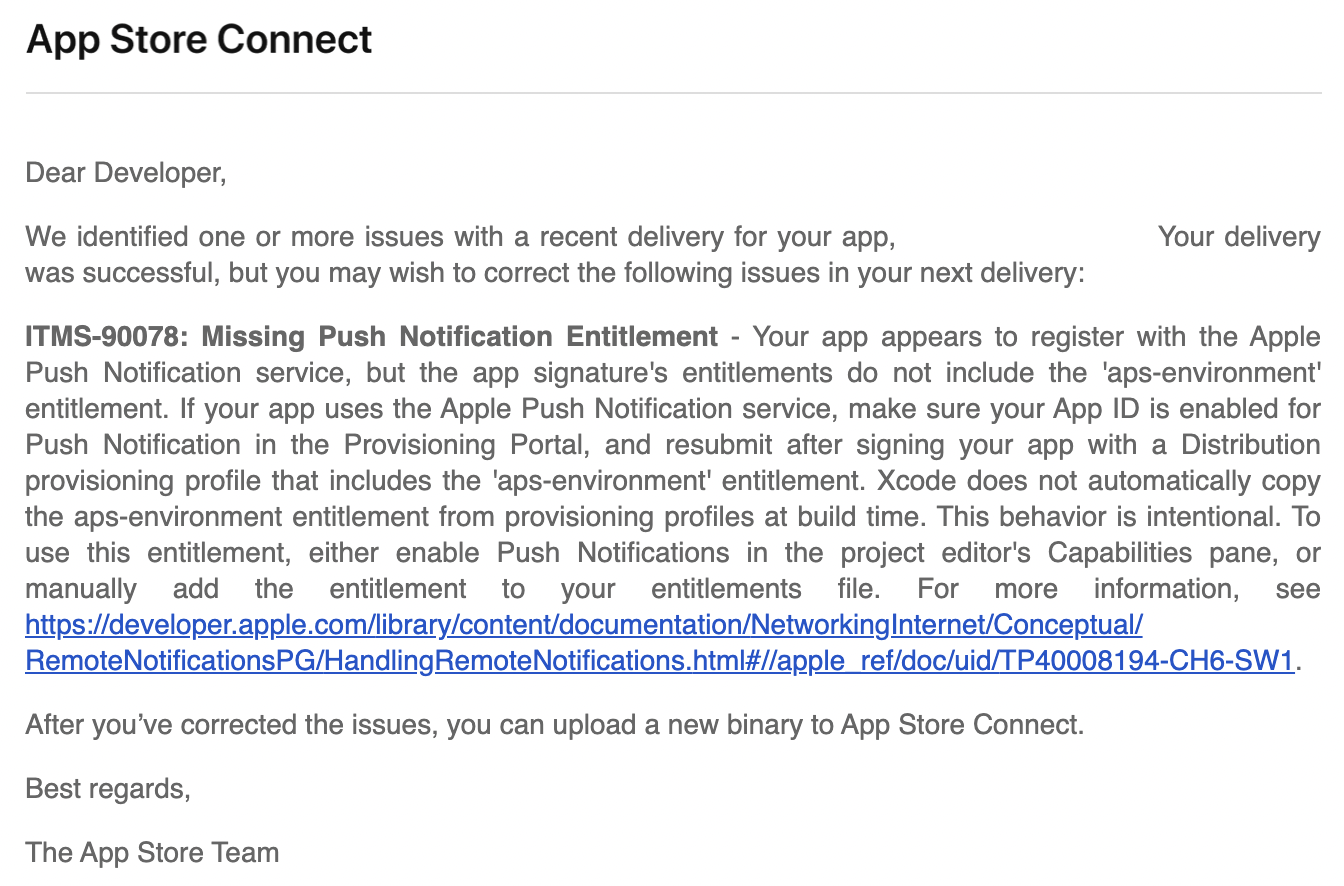The height and width of the screenshot is (886, 1344).
Task: Click 'ITMS-90078: Missing Push Notification Entitlement' bold text
Action: coord(371,337)
